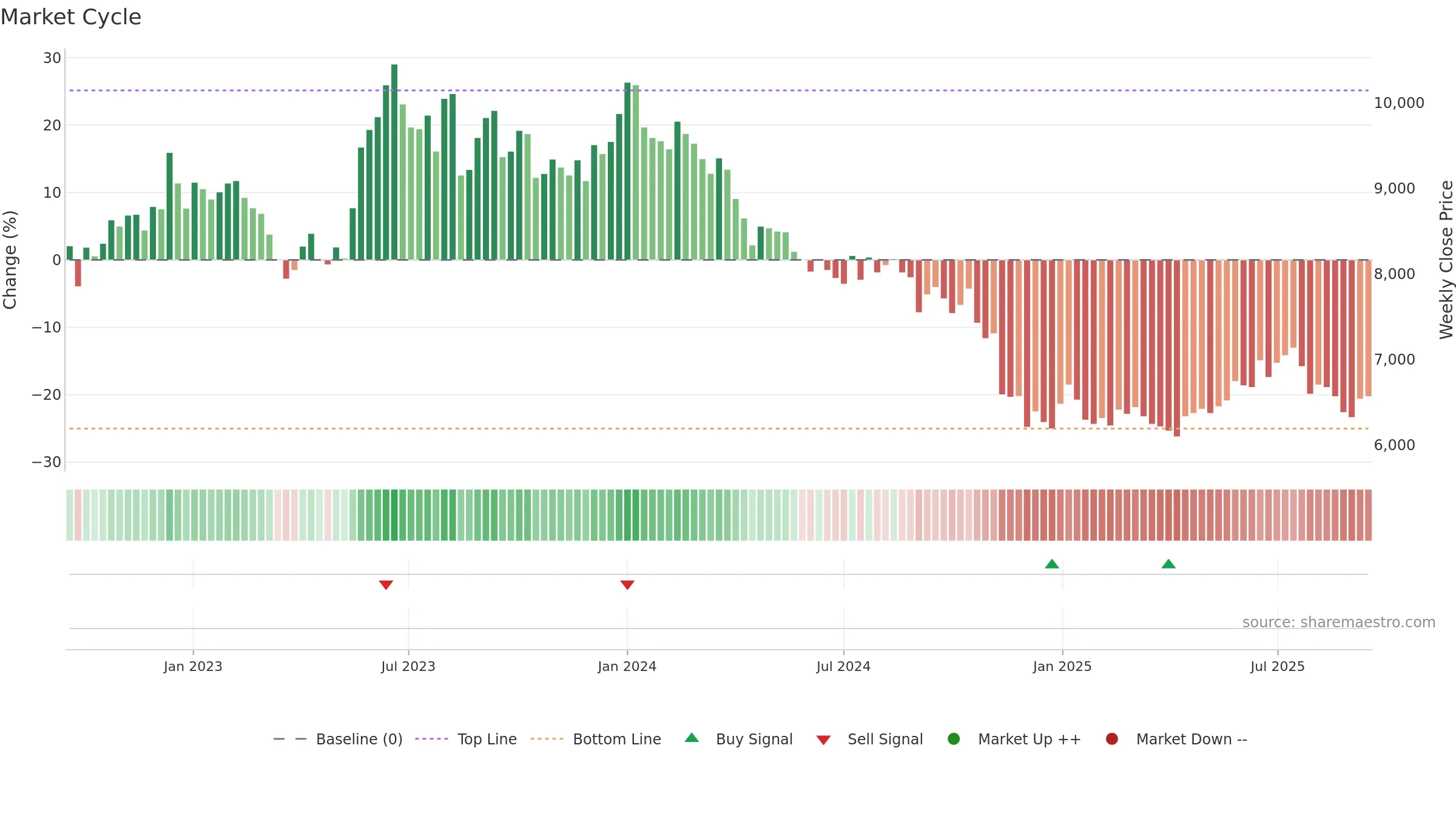
Task: Click the darkest green heat strip cell near Jan 2024
Action: [627, 515]
